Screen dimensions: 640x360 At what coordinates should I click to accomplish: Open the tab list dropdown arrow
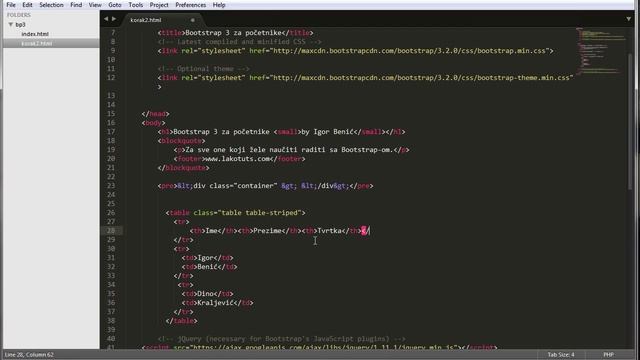[x=629, y=19]
